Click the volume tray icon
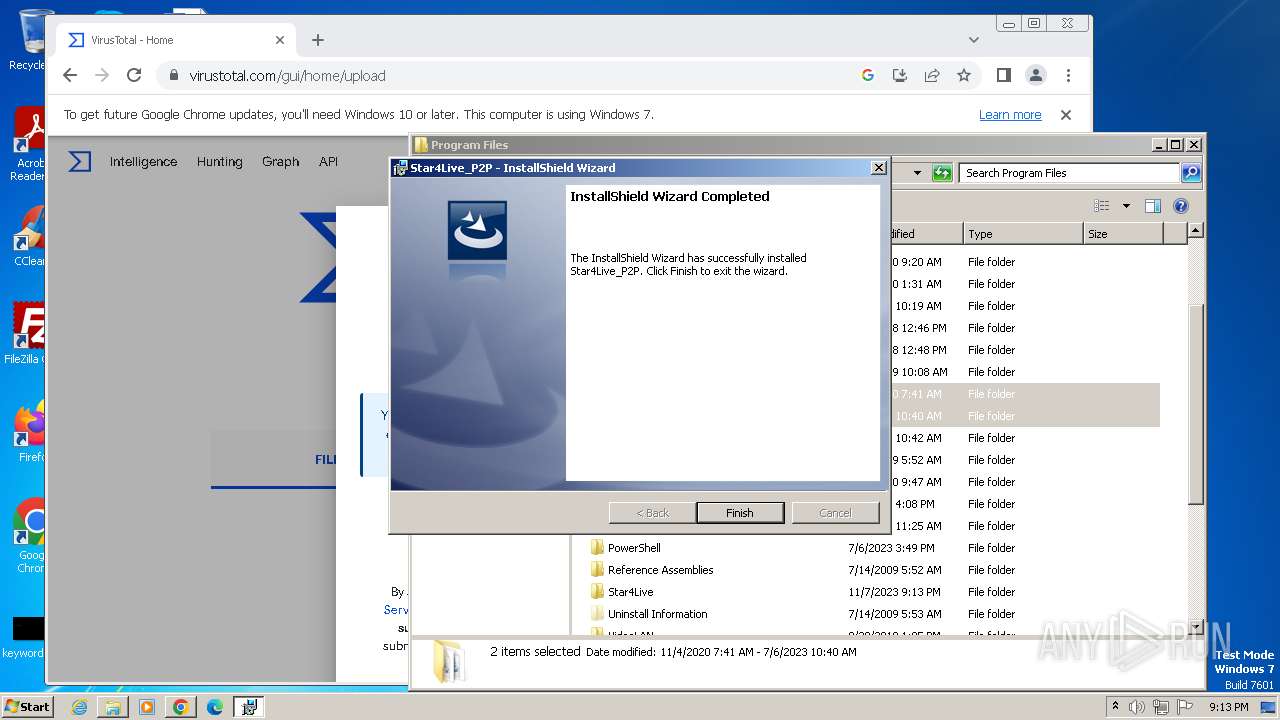The width and height of the screenshot is (1280, 720). (x=1138, y=707)
